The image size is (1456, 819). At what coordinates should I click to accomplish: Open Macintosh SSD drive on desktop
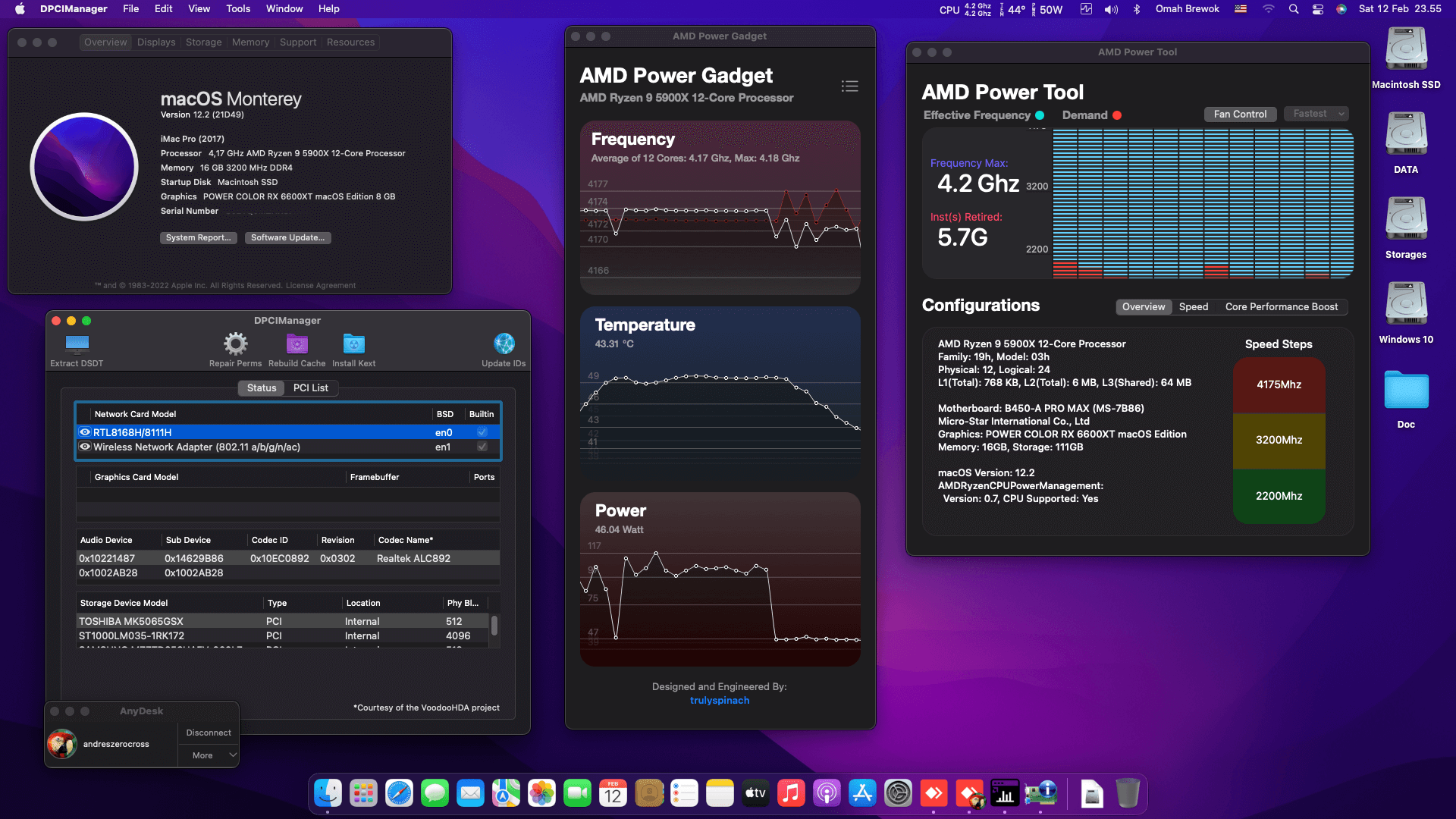click(x=1406, y=50)
